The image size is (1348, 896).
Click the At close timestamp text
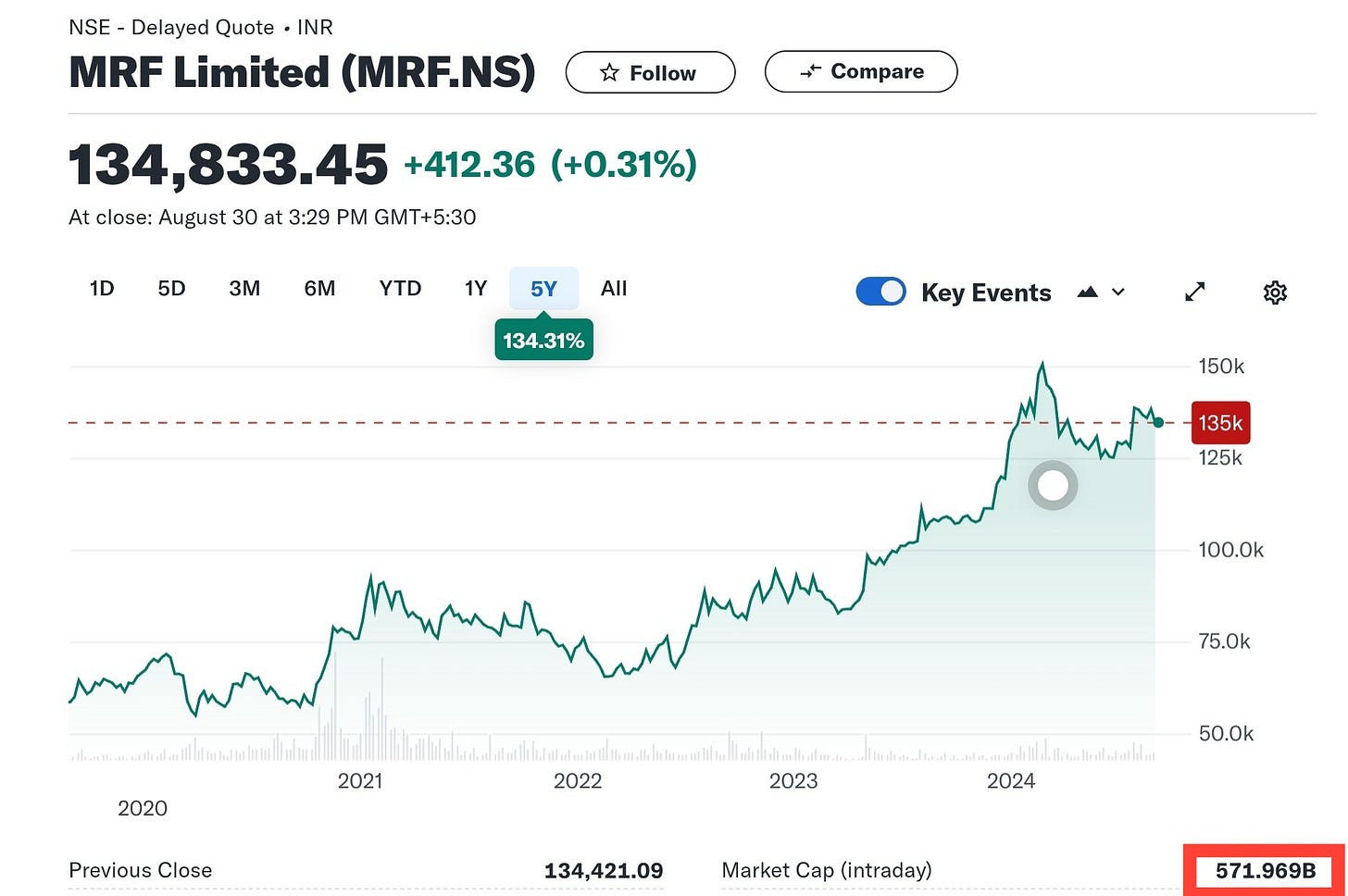[272, 218]
